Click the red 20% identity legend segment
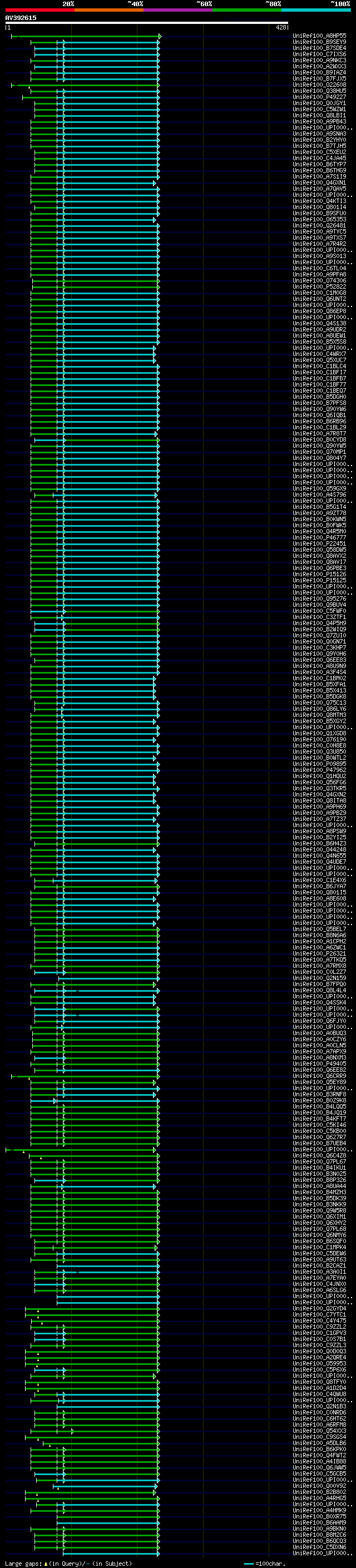This screenshot has height=1568, width=356. pyautogui.click(x=39, y=10)
